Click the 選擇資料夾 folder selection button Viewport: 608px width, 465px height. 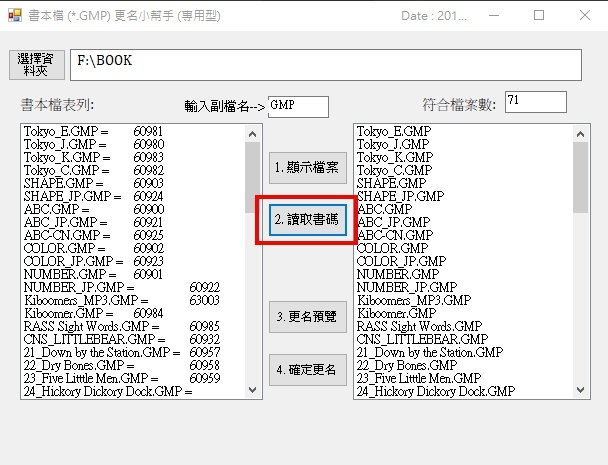pos(37,65)
